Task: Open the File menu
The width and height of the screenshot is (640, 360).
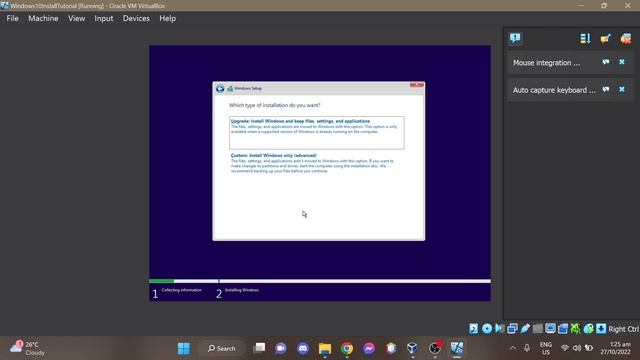Action: [12, 18]
